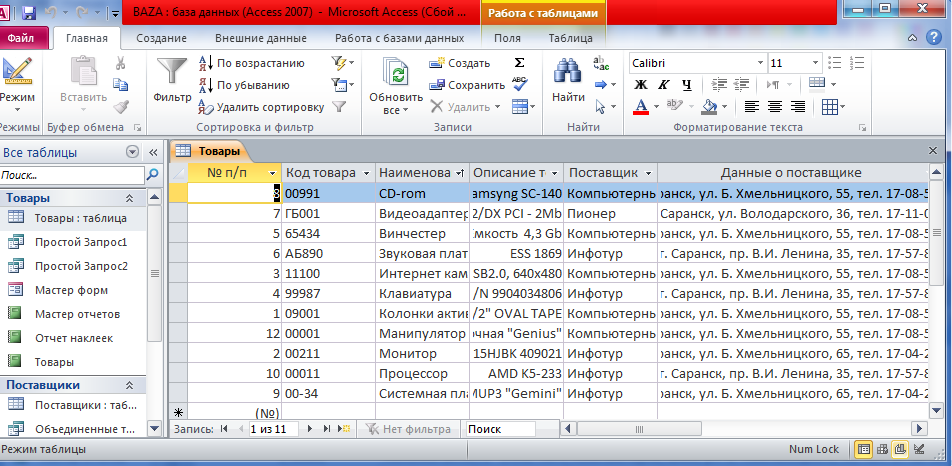Click the Итоги sigma icon
Screen dimensions: 952x466
click(520, 62)
